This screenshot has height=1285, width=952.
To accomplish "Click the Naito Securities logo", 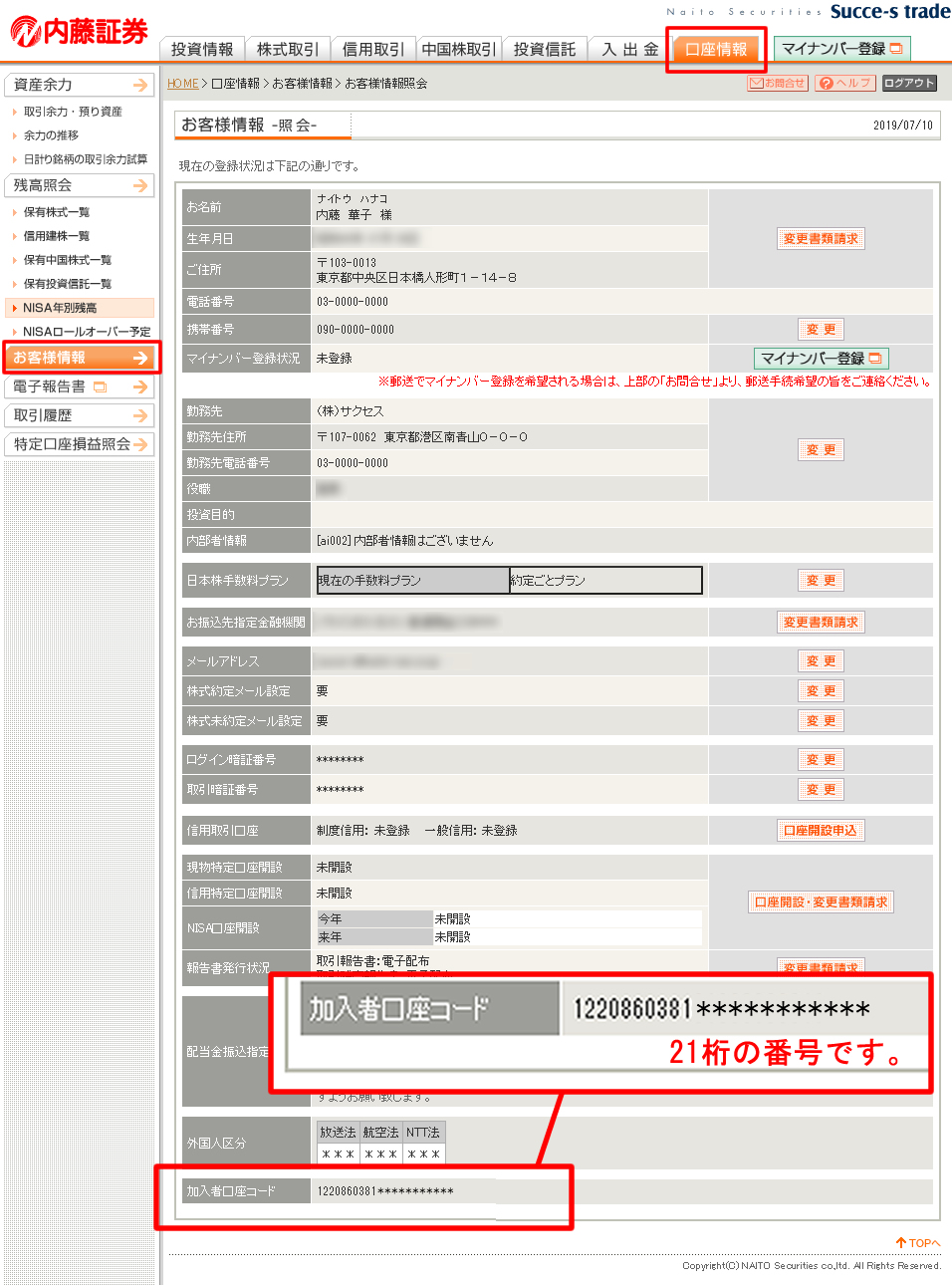I will click(x=80, y=32).
